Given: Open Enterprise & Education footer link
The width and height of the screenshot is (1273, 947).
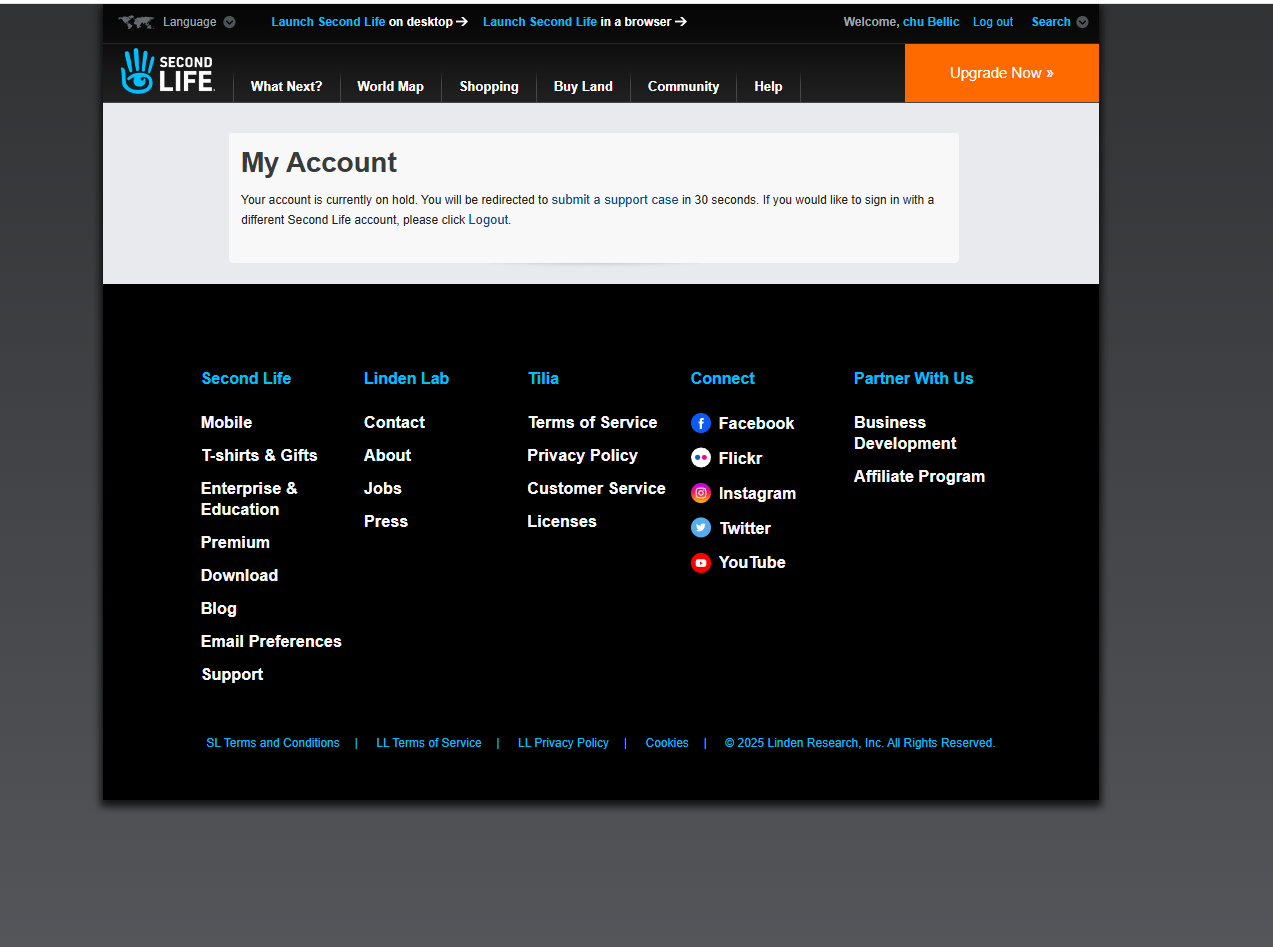Looking at the screenshot, I should point(249,499).
